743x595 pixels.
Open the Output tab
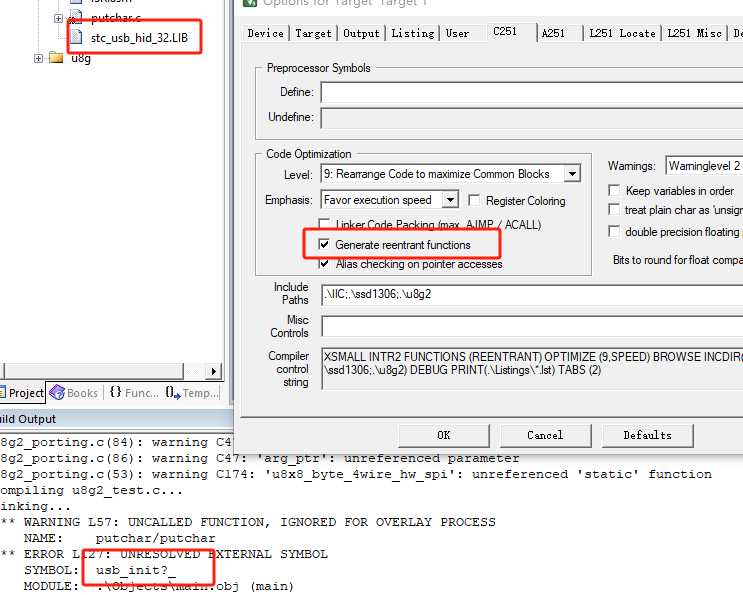361,33
